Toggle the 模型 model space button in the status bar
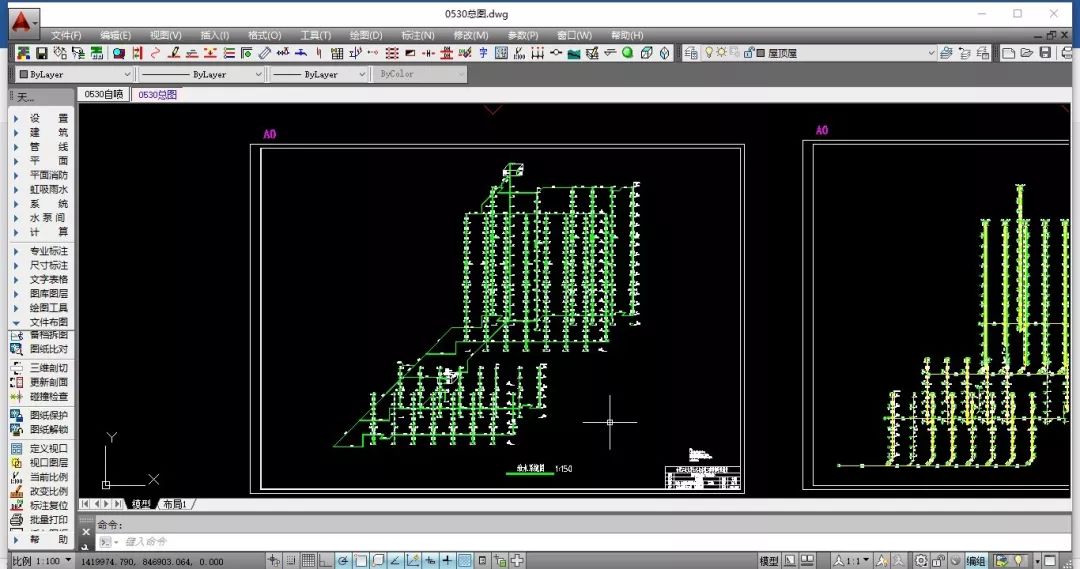Screen dimensions: 1080x569 pyautogui.click(x=769, y=561)
